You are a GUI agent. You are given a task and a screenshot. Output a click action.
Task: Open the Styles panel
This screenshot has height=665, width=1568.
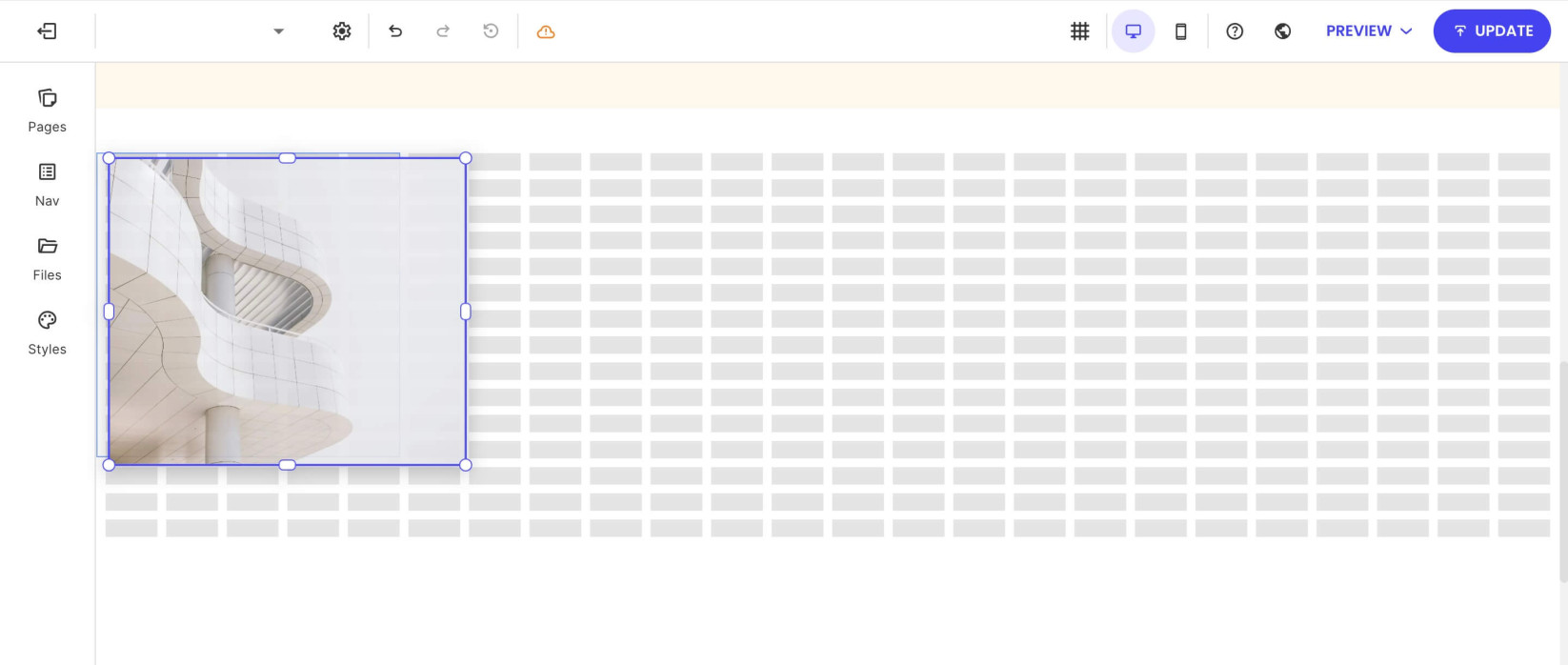click(x=47, y=333)
